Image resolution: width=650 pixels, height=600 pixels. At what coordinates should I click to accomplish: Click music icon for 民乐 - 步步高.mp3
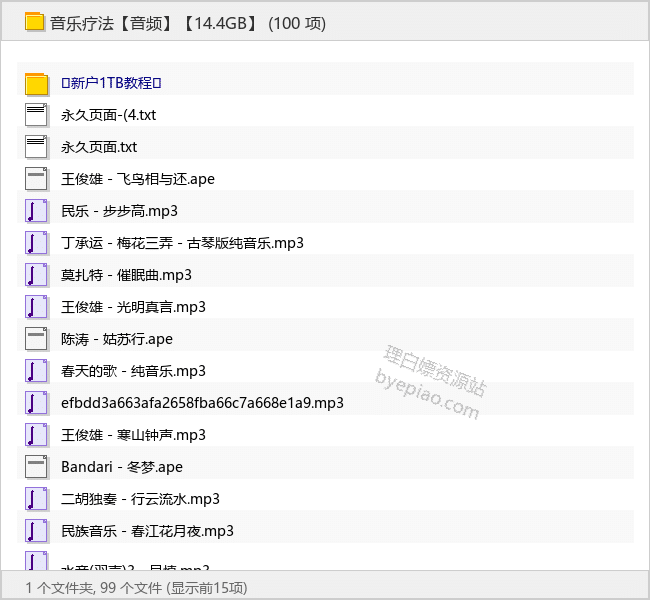pyautogui.click(x=36, y=211)
